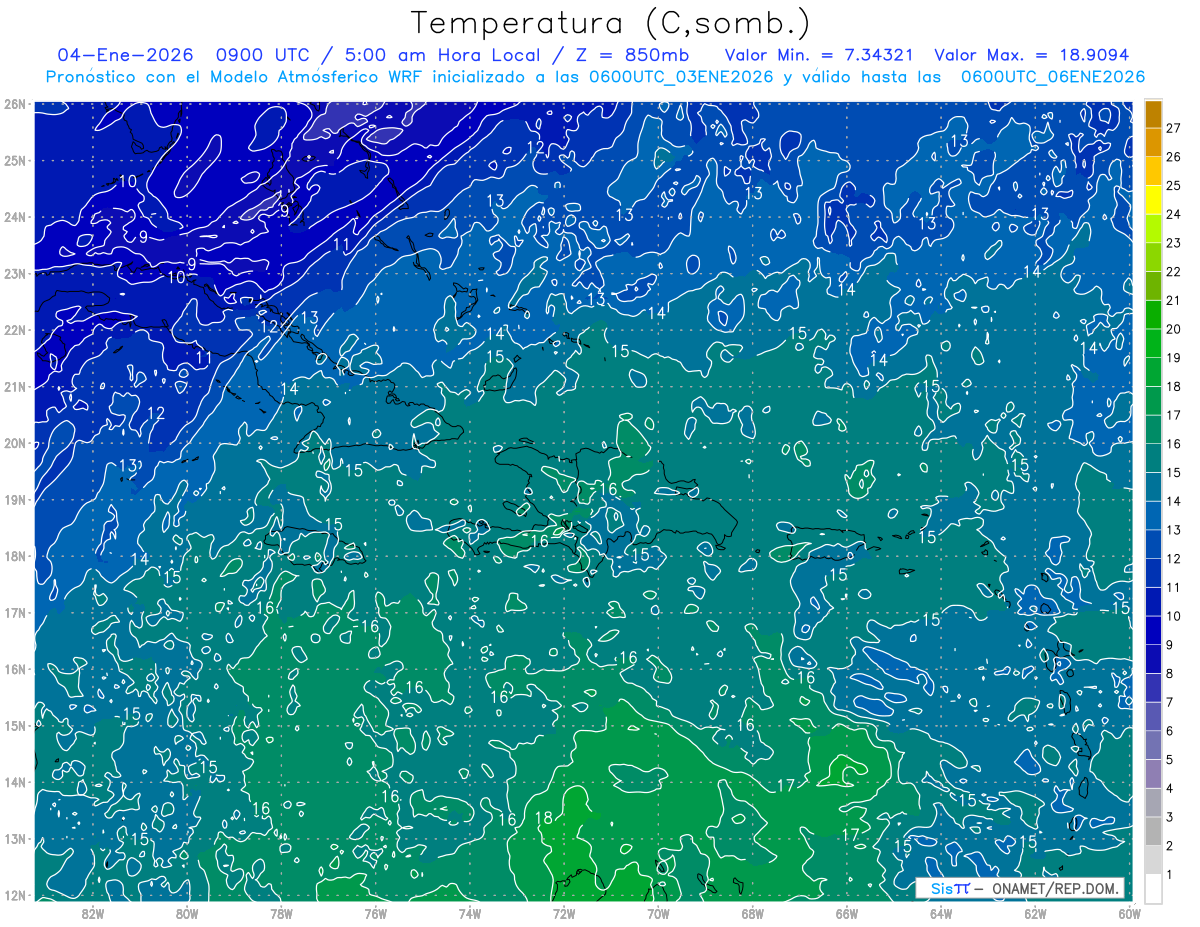
Task: Click the color scale value 7
Action: click(x=1172, y=702)
